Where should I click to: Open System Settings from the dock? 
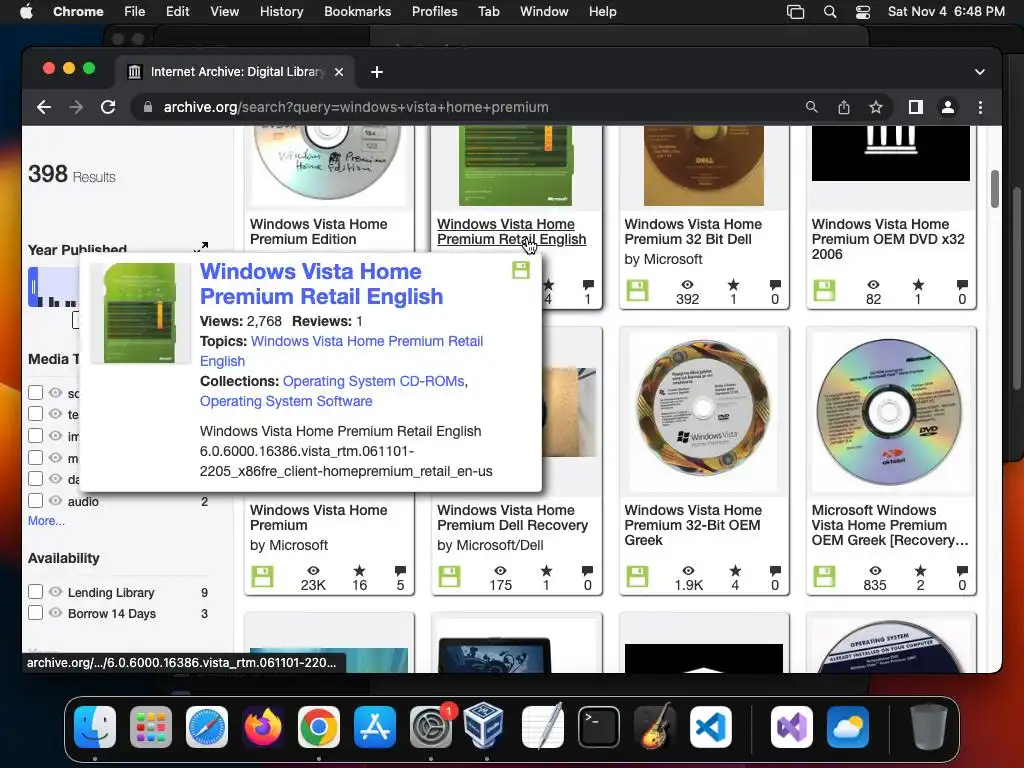coord(430,727)
